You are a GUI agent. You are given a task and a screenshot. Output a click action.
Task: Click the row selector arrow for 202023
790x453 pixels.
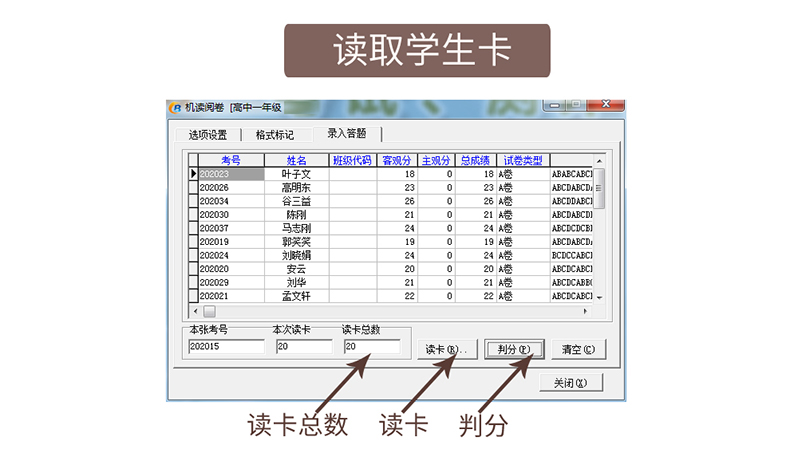click(193, 174)
